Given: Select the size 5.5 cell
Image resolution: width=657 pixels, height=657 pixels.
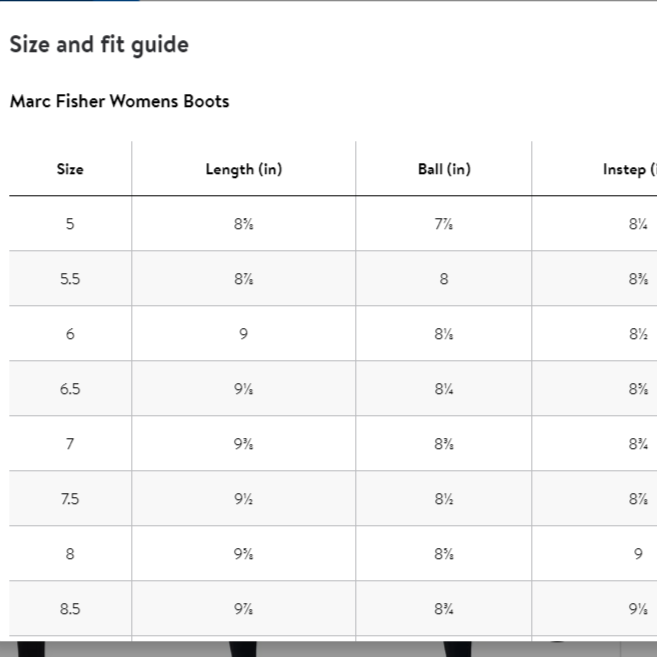Looking at the screenshot, I should [70, 279].
